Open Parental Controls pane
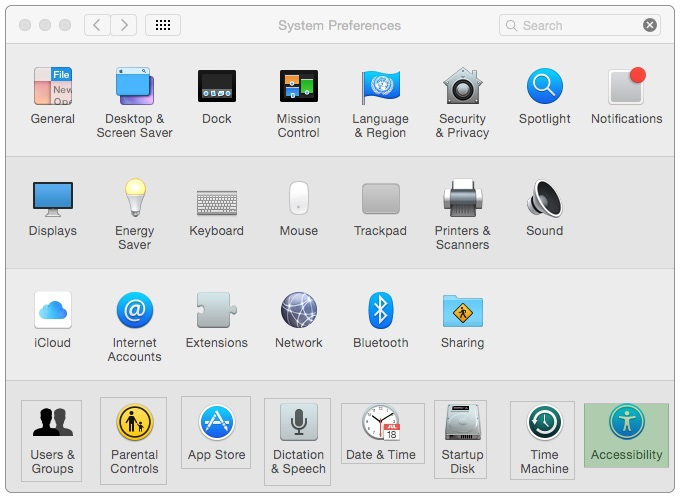 click(x=134, y=441)
